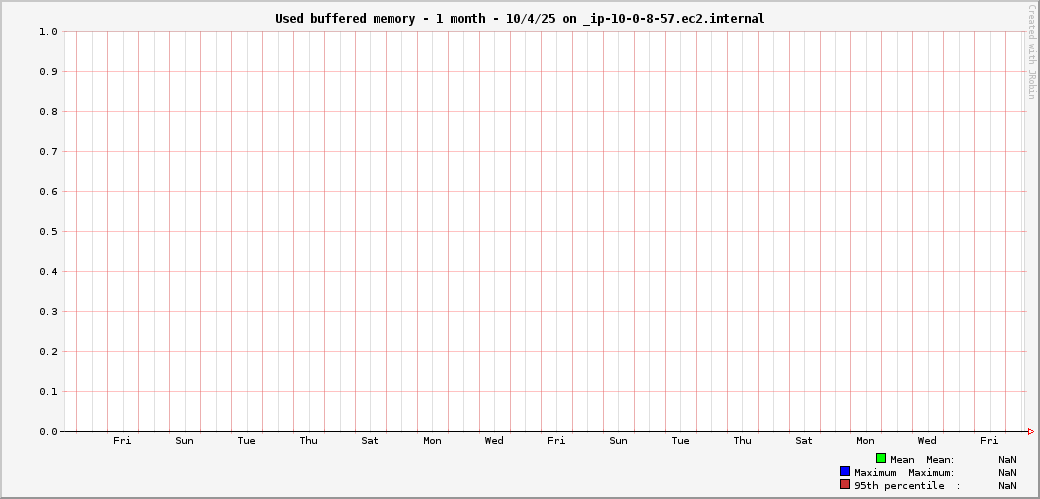Click the last Fri label on x-axis

[989, 441]
